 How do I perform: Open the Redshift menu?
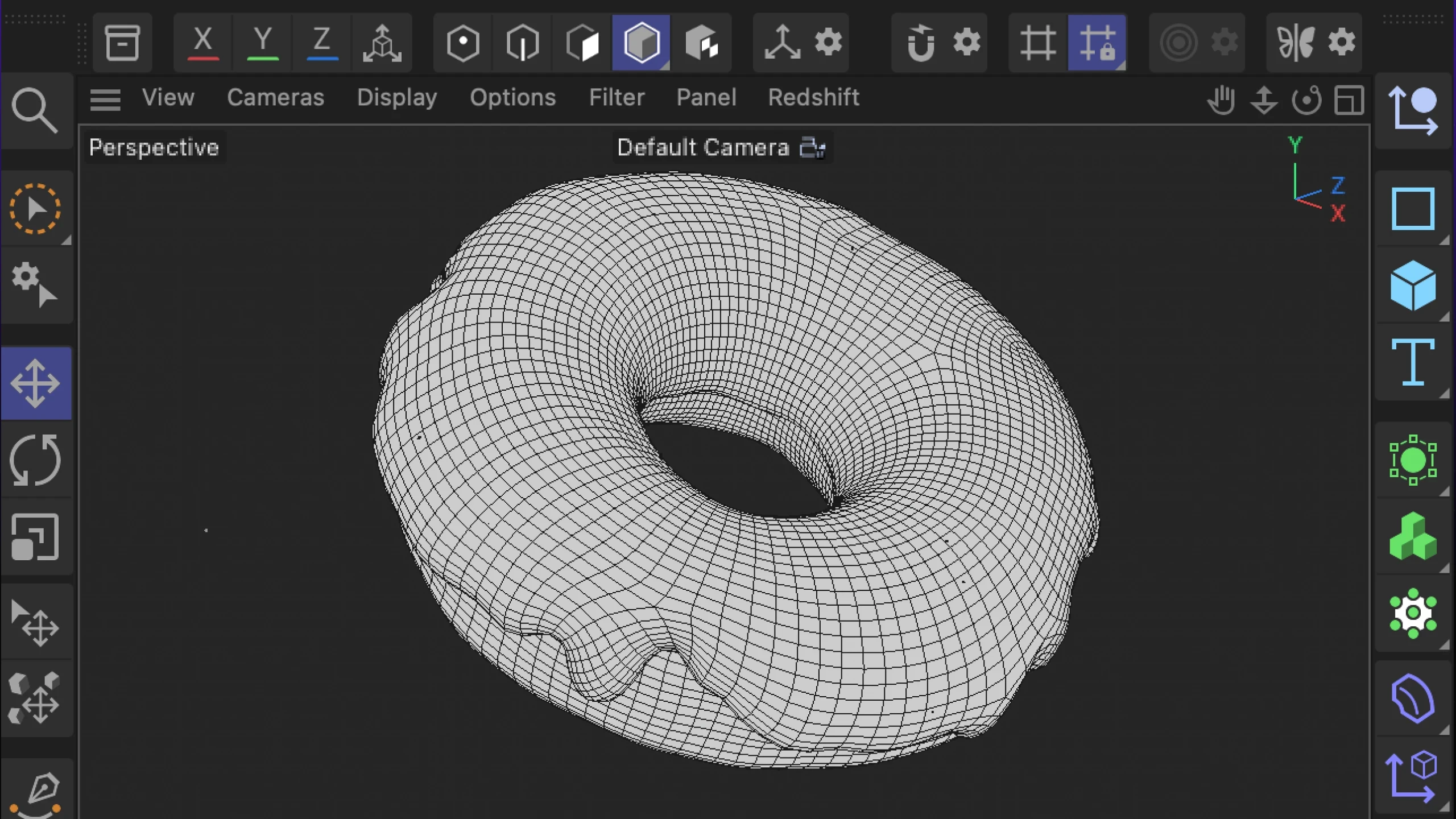point(813,97)
